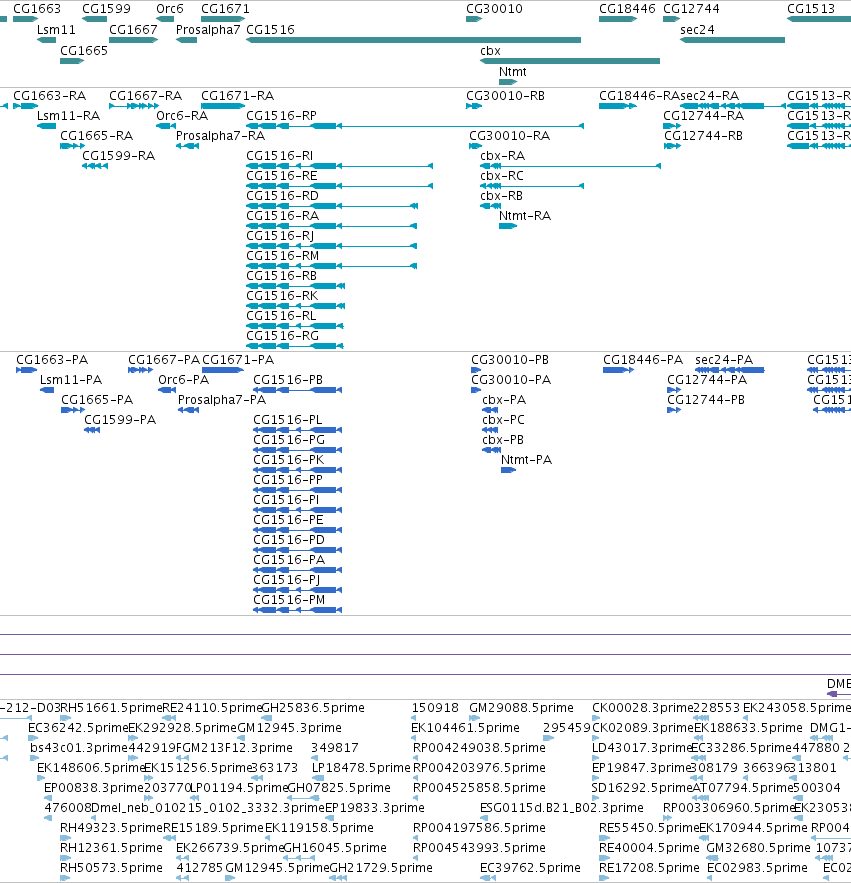Click the CG1671 gene label
This screenshot has height=883, width=851.
click(x=225, y=9)
